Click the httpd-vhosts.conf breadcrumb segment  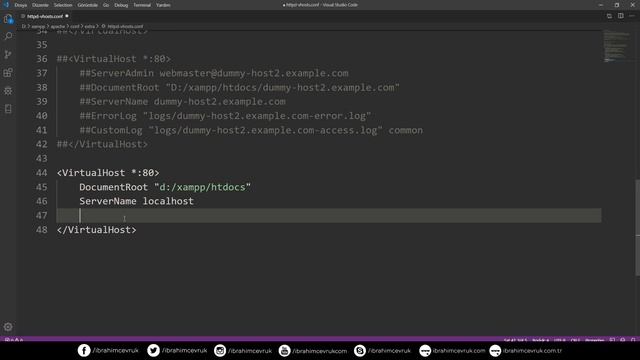[125, 26]
